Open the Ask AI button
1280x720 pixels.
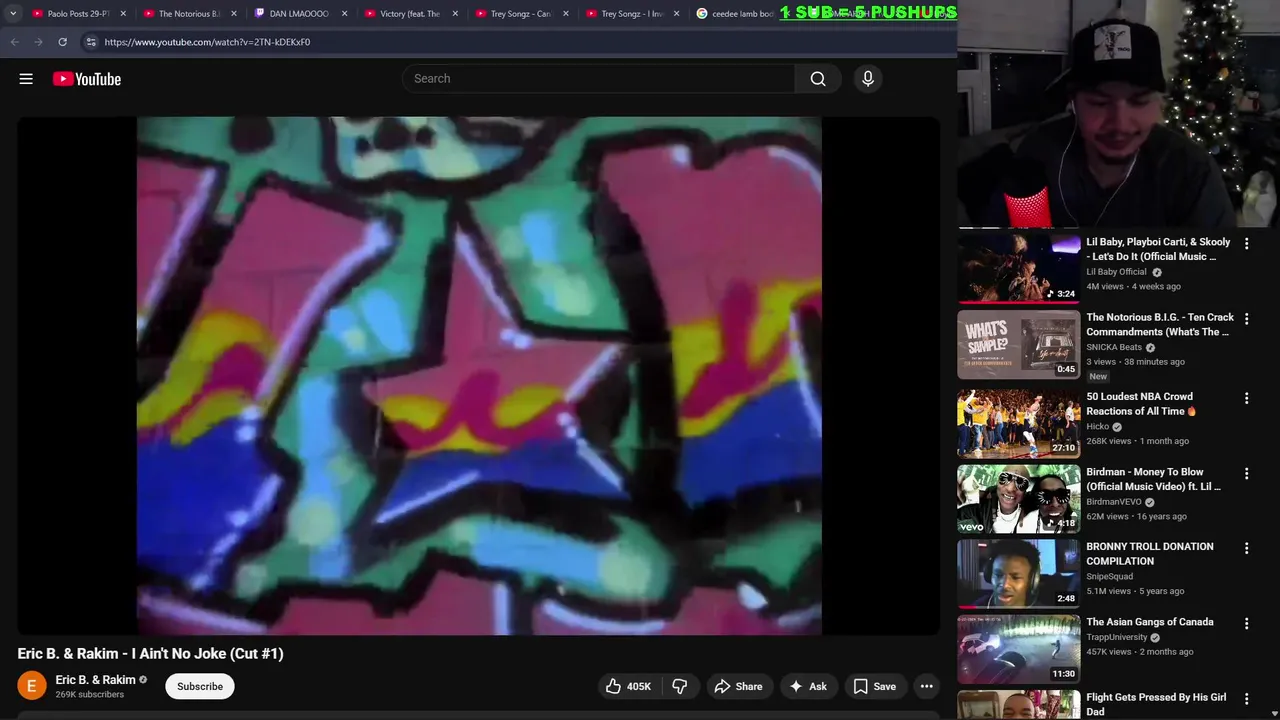tap(808, 686)
